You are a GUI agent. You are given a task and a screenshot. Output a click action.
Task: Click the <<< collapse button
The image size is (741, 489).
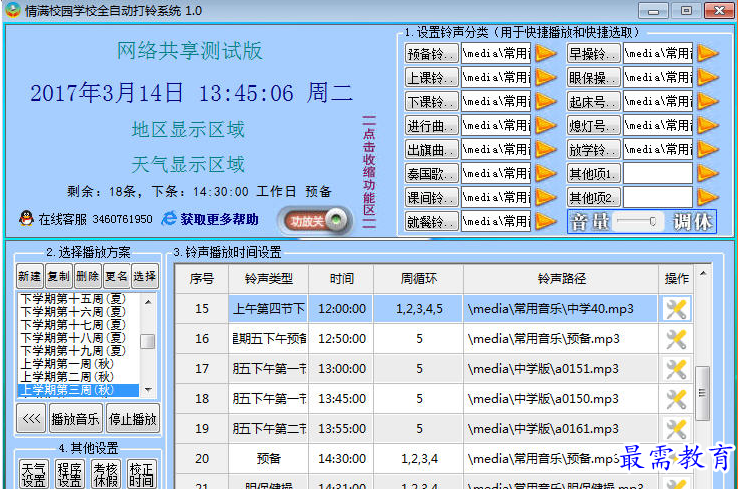(x=31, y=419)
